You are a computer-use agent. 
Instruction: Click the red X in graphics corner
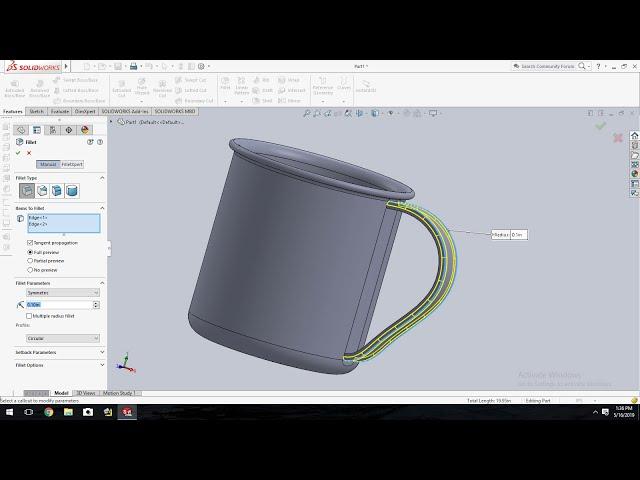618,138
